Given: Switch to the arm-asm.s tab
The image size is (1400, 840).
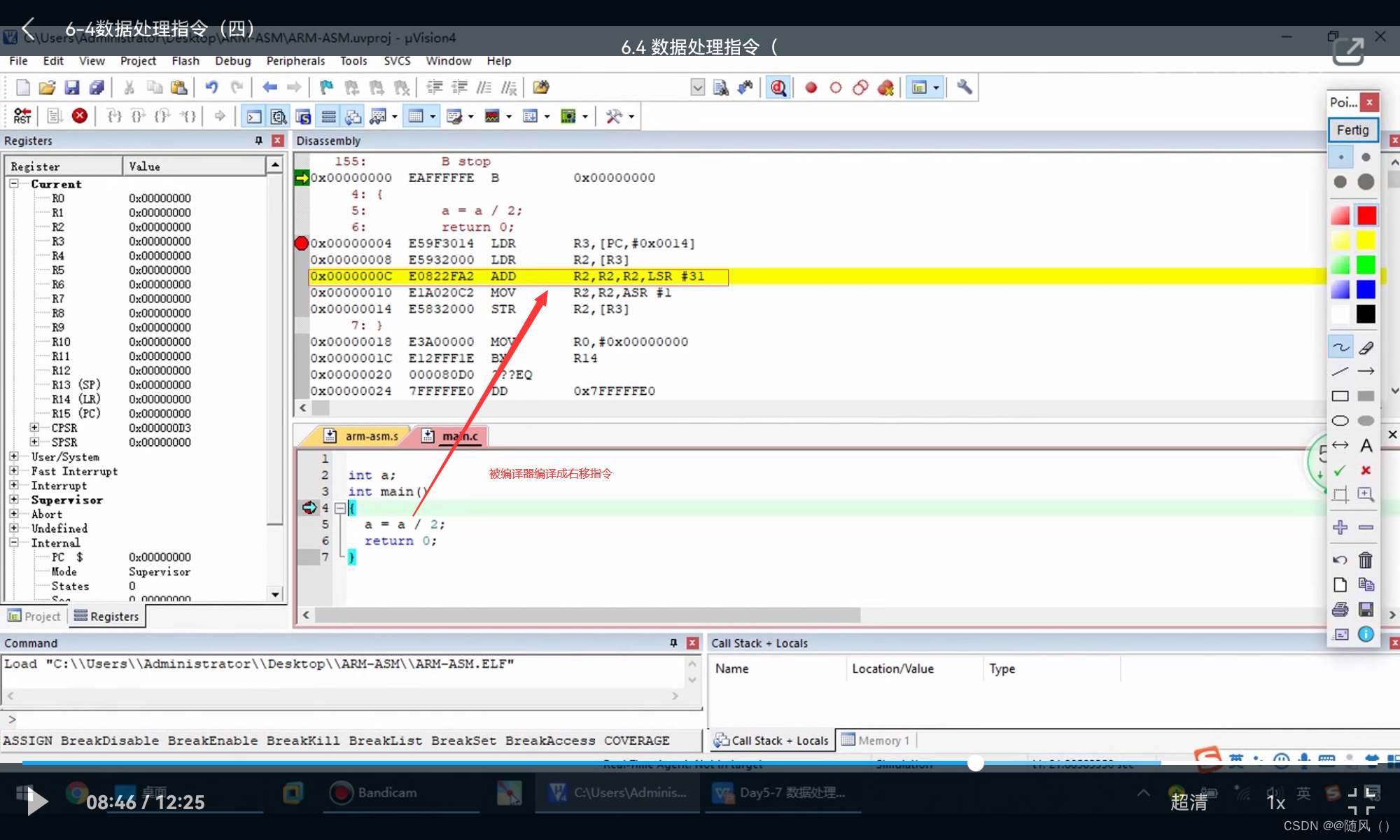Looking at the screenshot, I should click(370, 436).
